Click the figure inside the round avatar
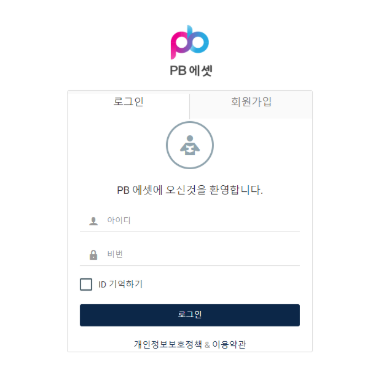Image resolution: width=371 pixels, height=390 pixels. pyautogui.click(x=190, y=145)
